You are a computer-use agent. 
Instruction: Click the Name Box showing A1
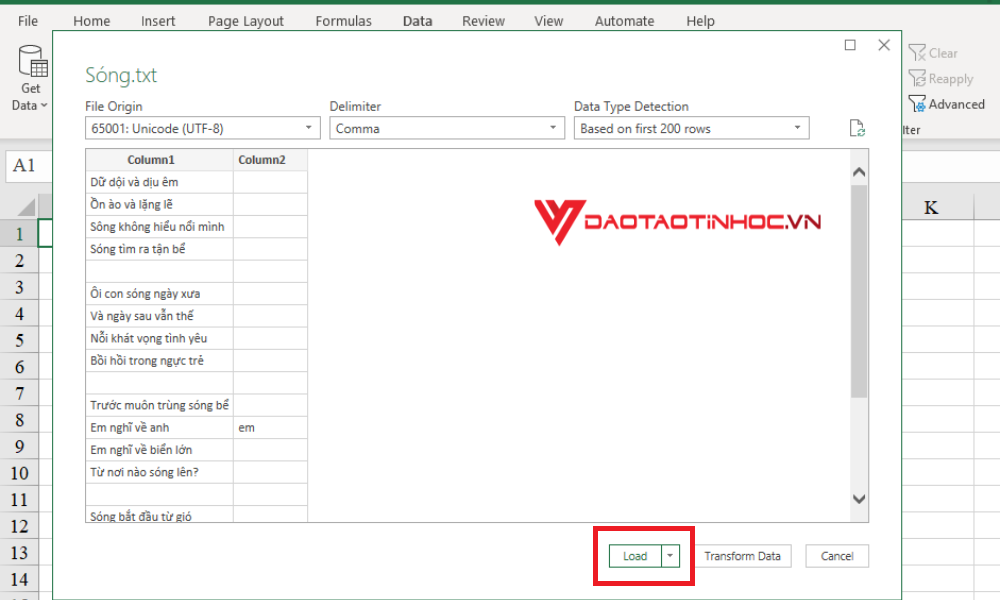click(x=25, y=165)
